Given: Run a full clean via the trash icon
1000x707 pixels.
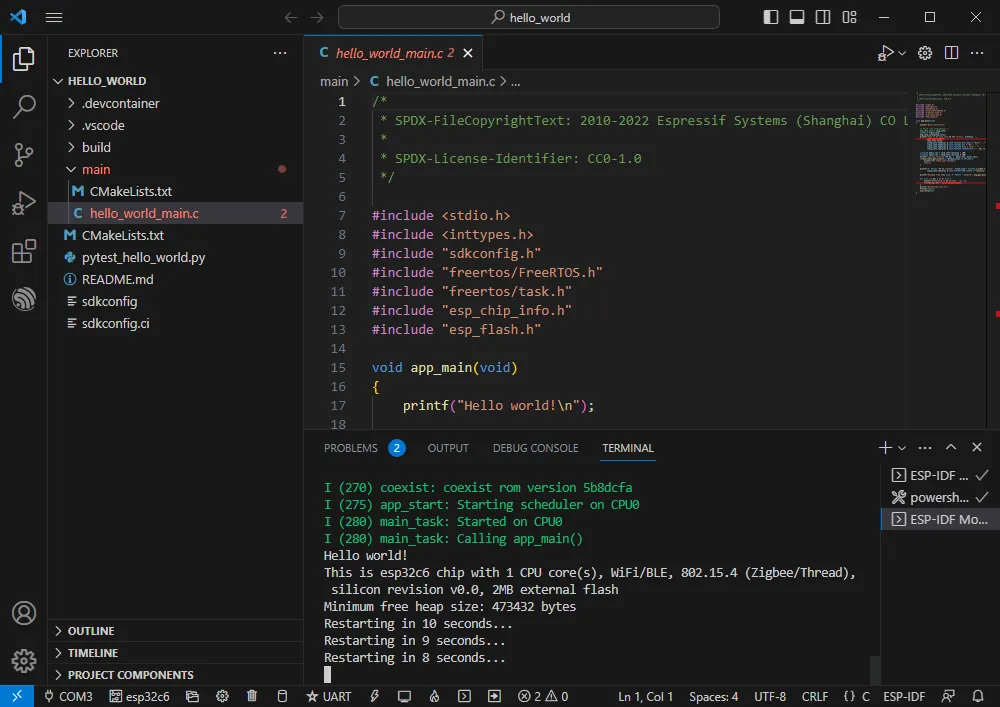Looking at the screenshot, I should tap(252, 696).
